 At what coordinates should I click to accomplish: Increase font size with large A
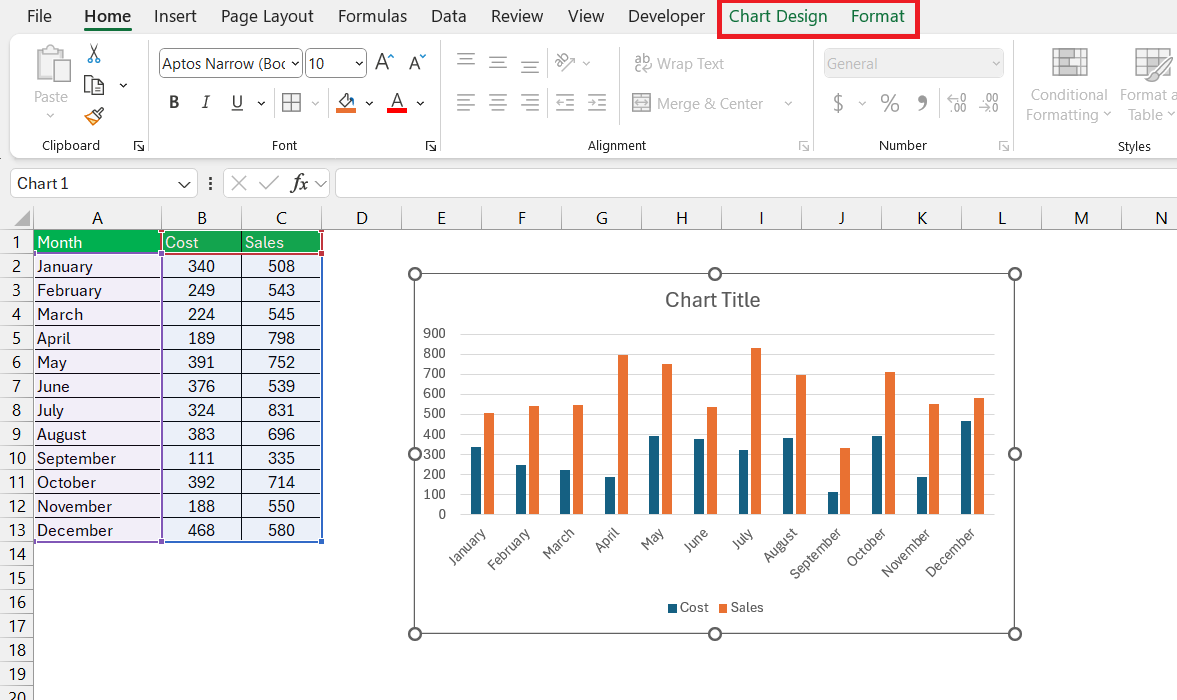click(384, 63)
